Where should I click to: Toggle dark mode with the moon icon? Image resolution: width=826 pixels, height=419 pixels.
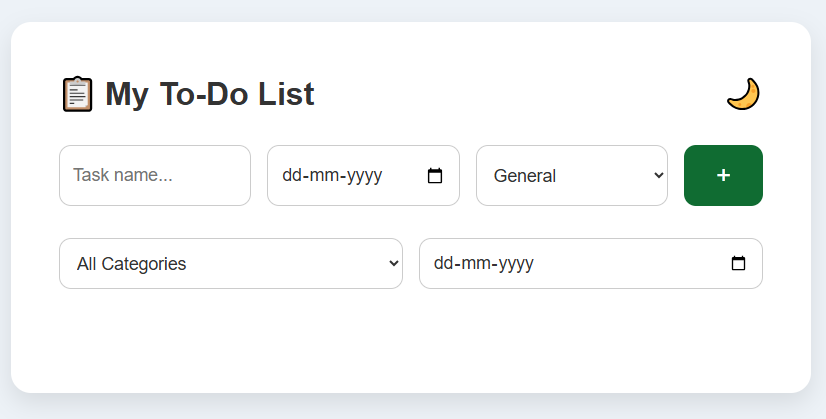(743, 94)
